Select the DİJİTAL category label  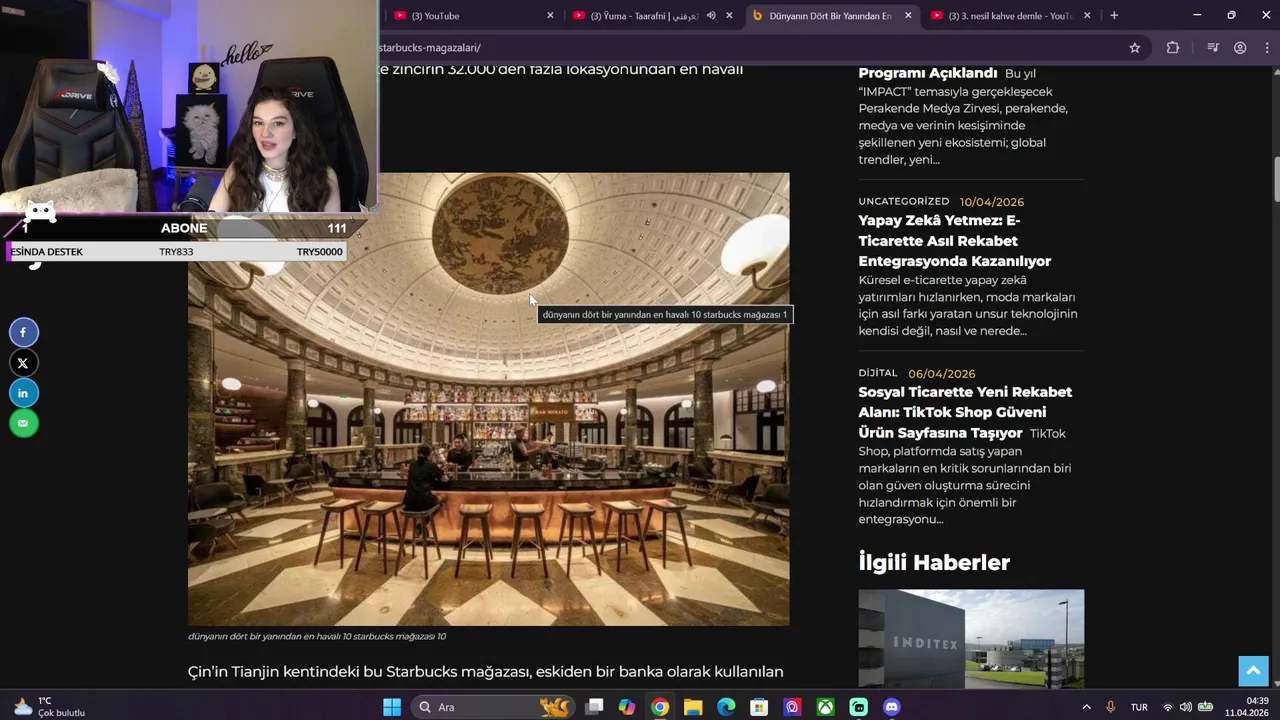[x=878, y=373]
